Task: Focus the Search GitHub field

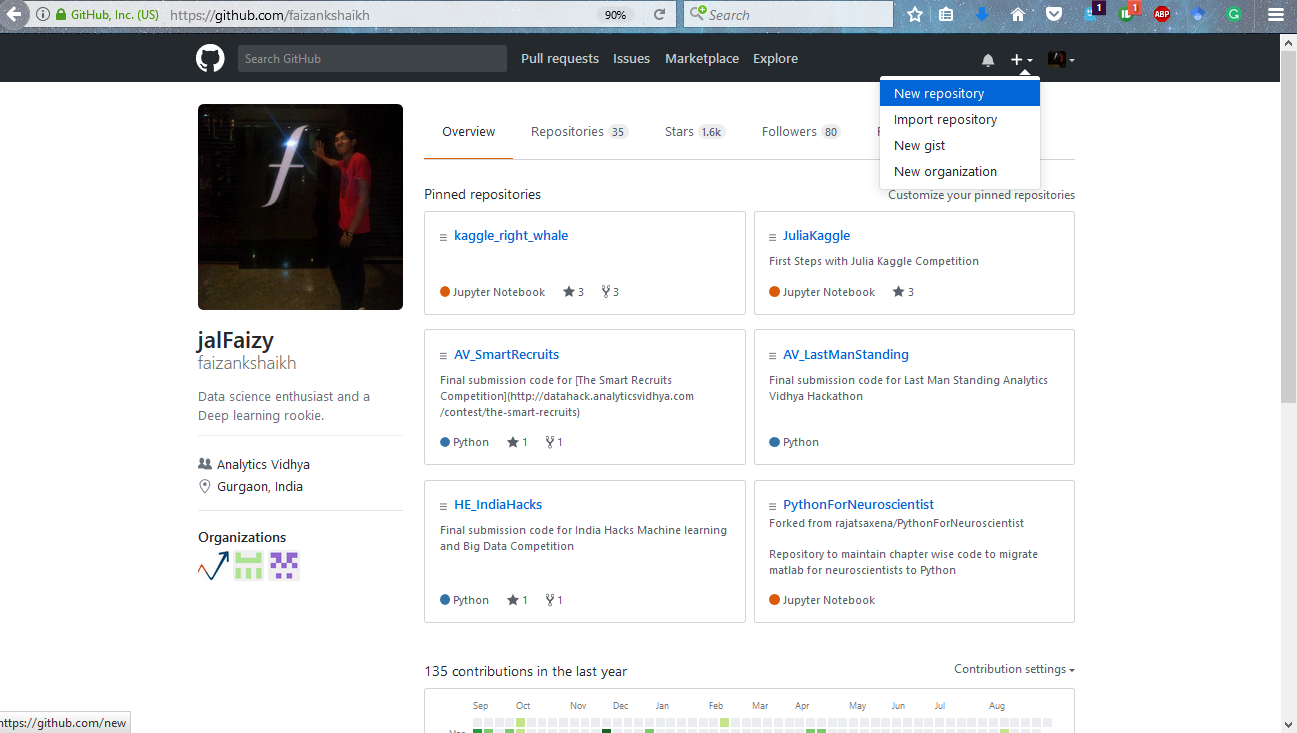Action: (372, 59)
